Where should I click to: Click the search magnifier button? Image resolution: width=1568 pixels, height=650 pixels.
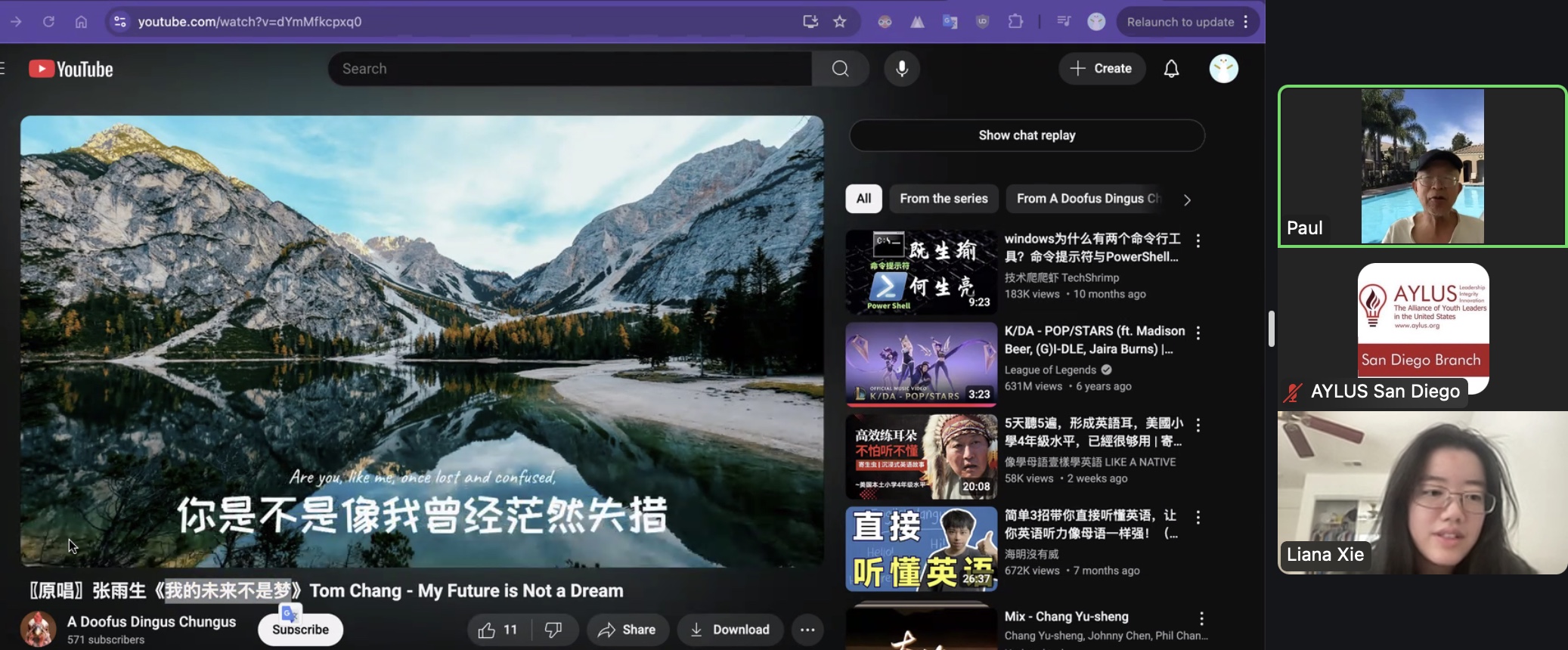840,69
